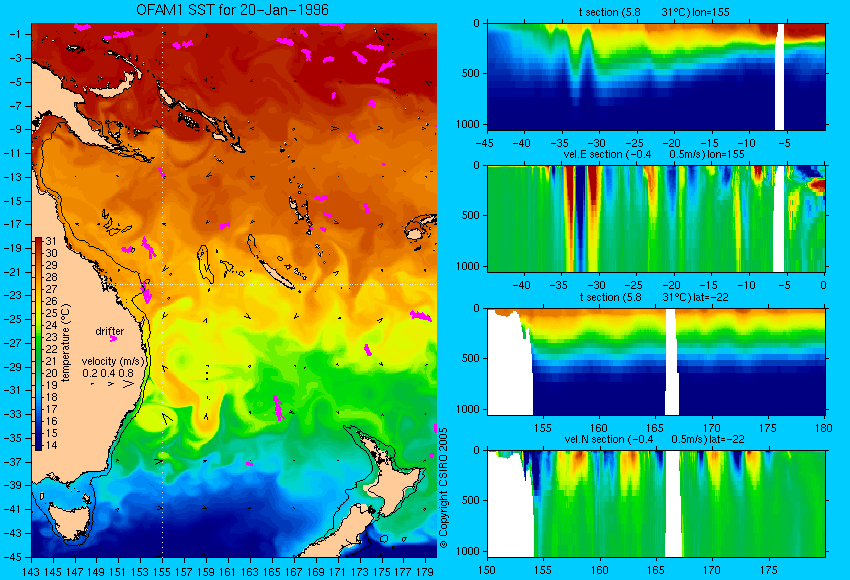
Task: Click map longitude tick label 179
Action: [x=425, y=571]
